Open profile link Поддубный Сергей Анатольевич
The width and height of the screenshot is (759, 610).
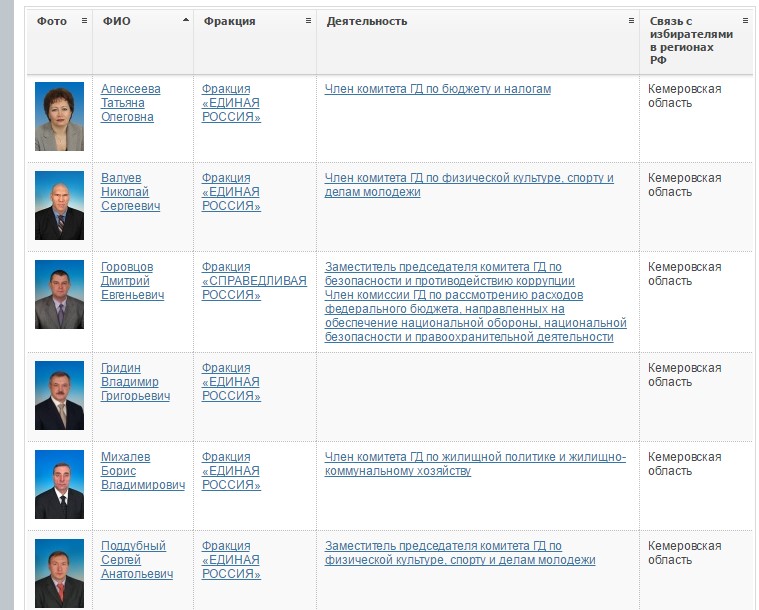pyautogui.click(x=137, y=560)
